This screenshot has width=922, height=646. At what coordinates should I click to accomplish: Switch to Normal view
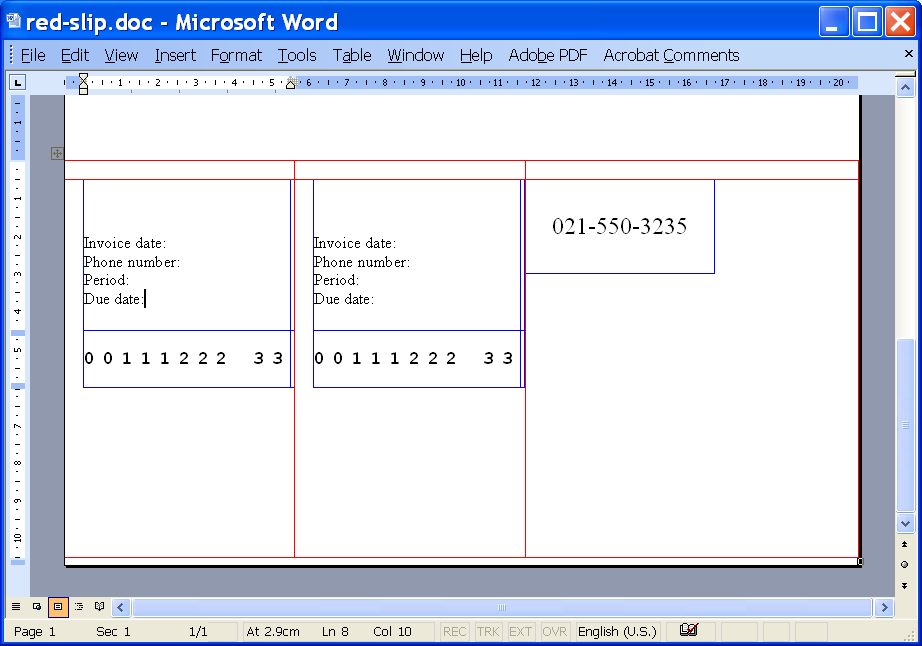(x=16, y=607)
